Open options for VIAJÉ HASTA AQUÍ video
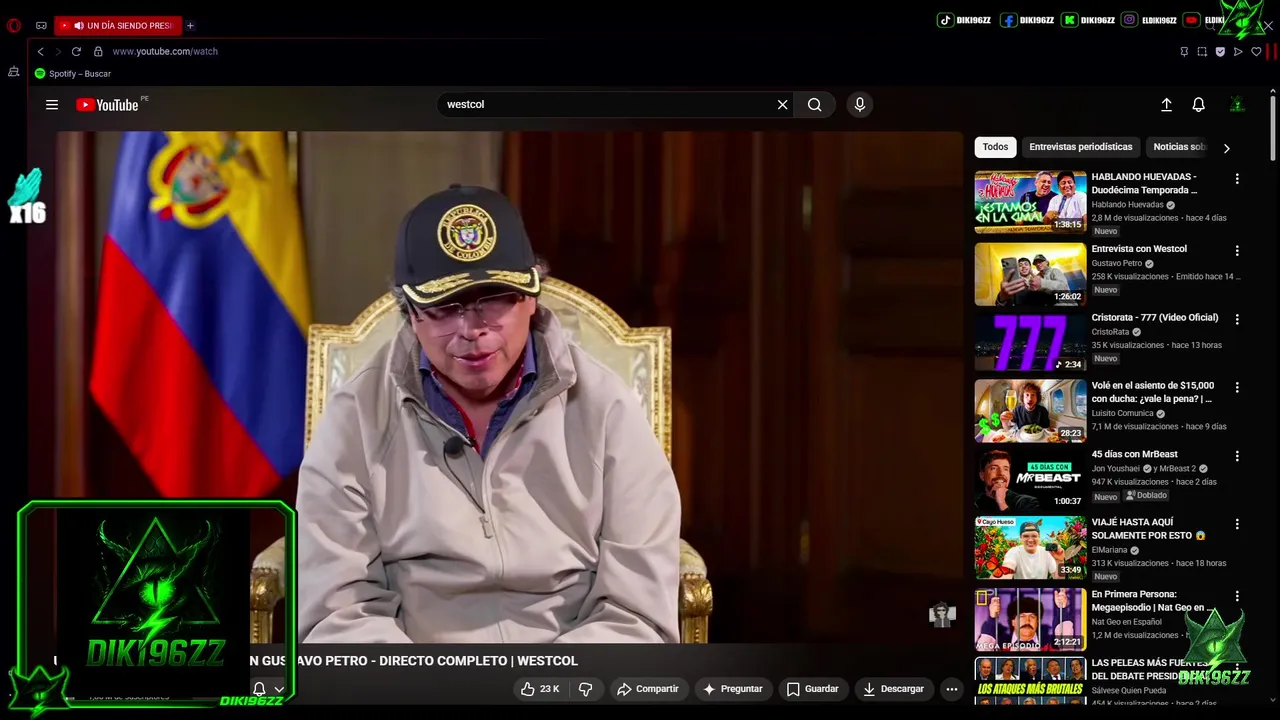The height and width of the screenshot is (720, 1280). [x=1237, y=524]
